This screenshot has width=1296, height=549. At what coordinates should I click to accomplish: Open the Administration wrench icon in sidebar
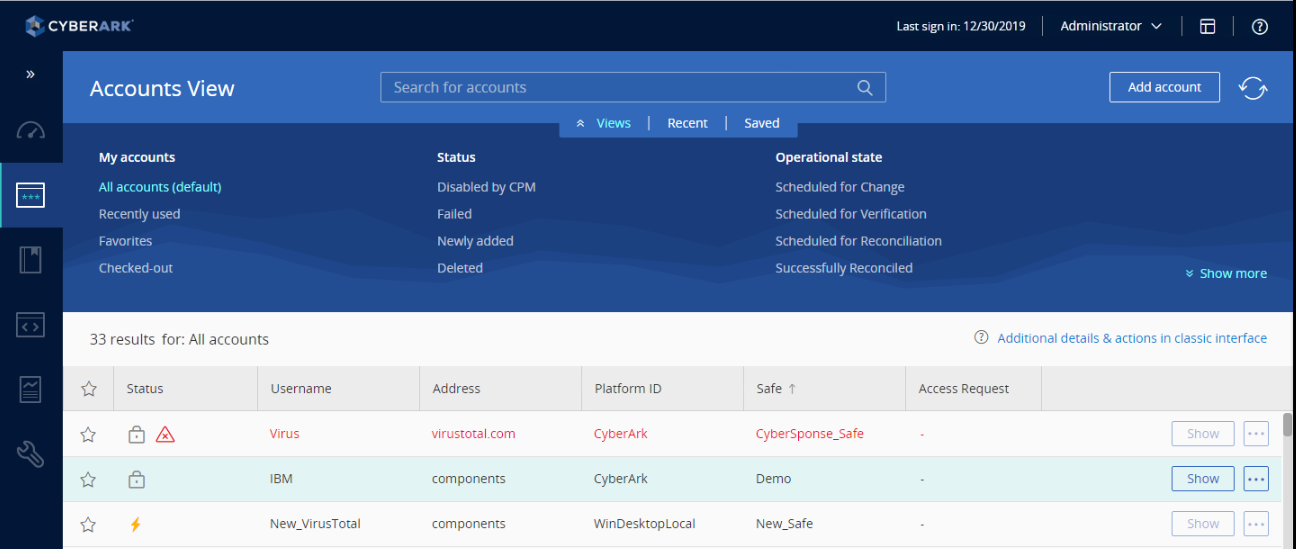[x=31, y=454]
